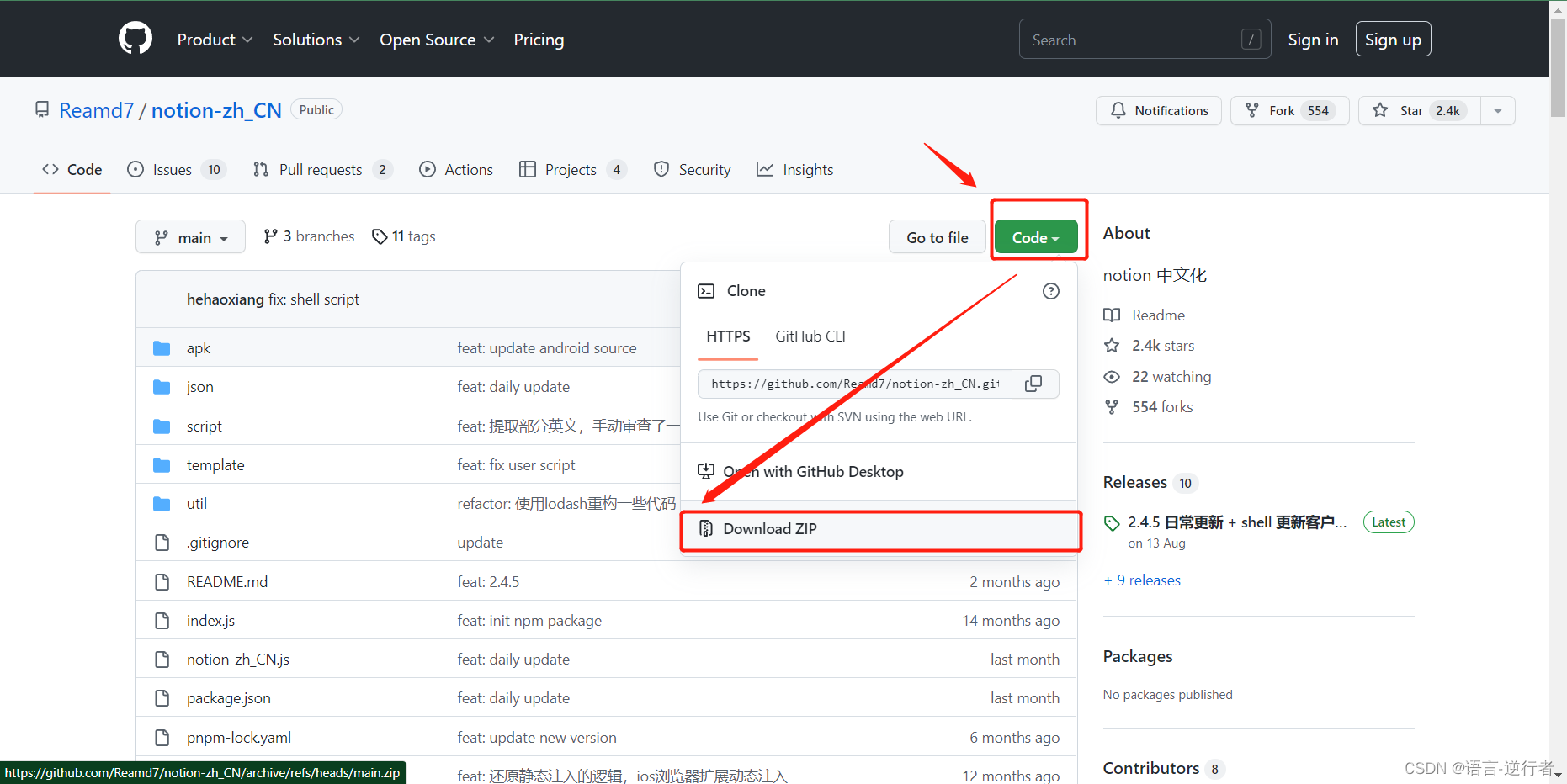Viewport: 1567px width, 784px height.
Task: Click the branch icon beside 3 branches
Action: [270, 236]
